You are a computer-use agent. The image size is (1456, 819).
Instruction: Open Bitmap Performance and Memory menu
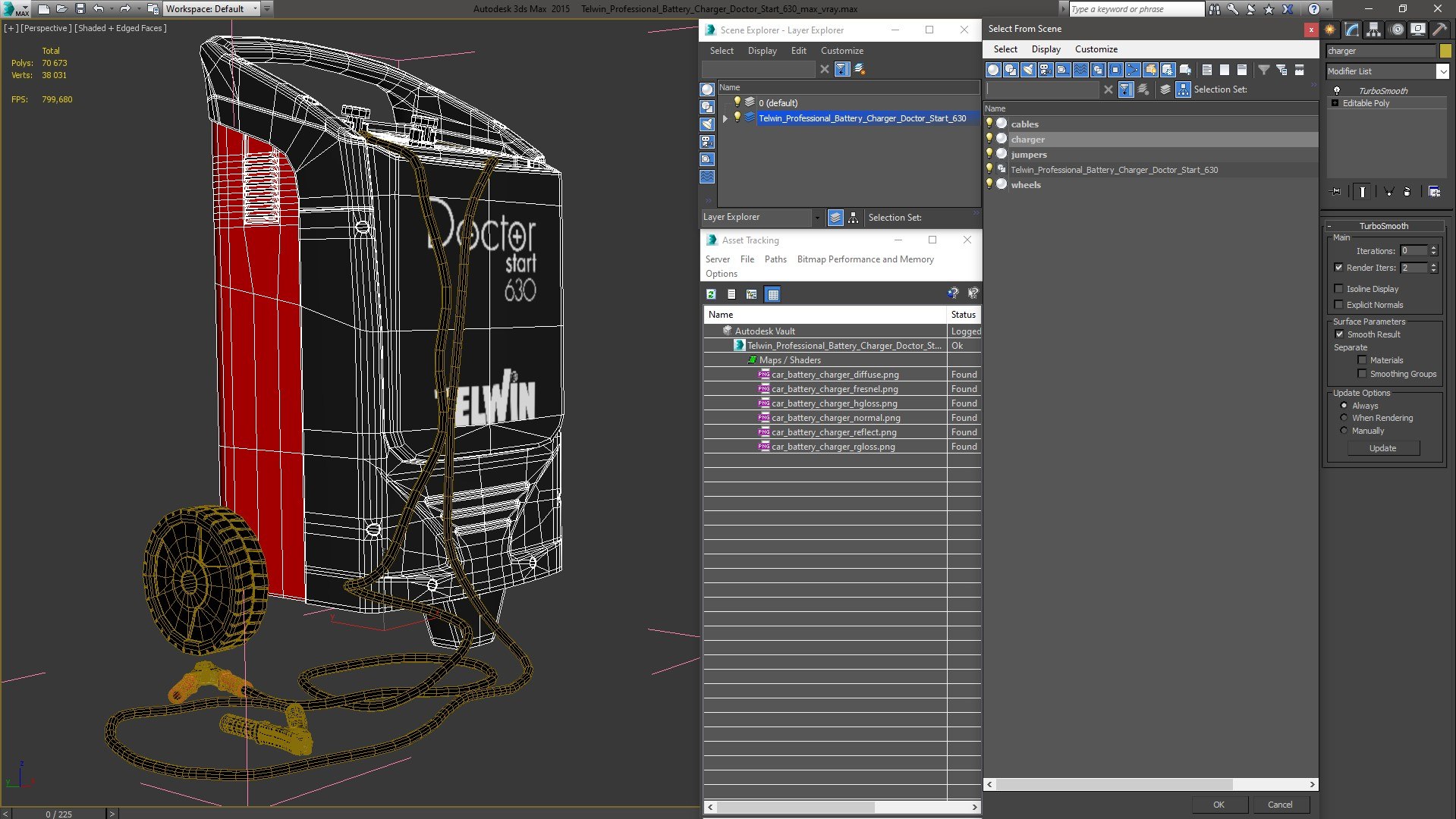[865, 259]
